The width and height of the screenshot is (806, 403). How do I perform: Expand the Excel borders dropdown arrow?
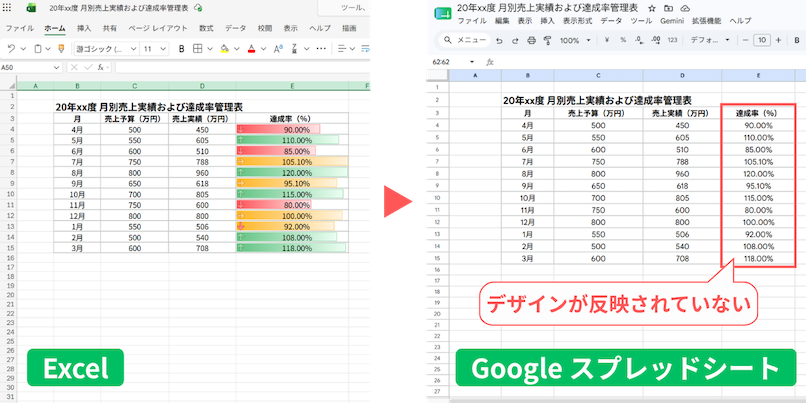(x=210, y=49)
